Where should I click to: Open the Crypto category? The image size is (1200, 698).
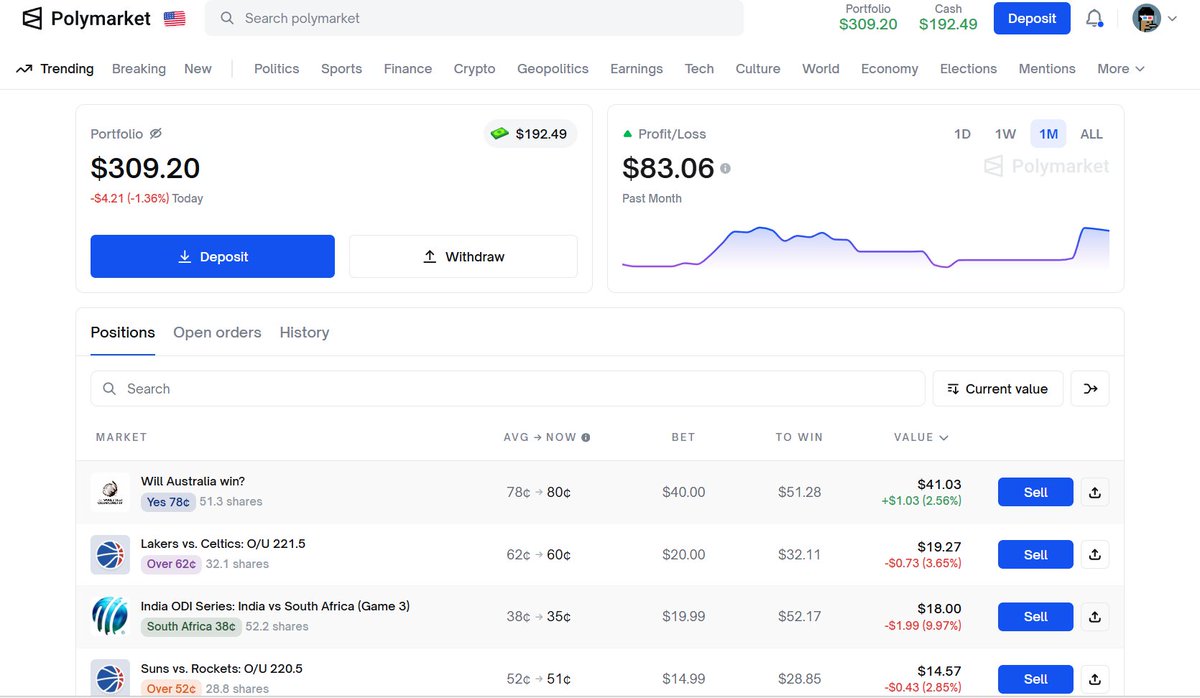tap(475, 69)
